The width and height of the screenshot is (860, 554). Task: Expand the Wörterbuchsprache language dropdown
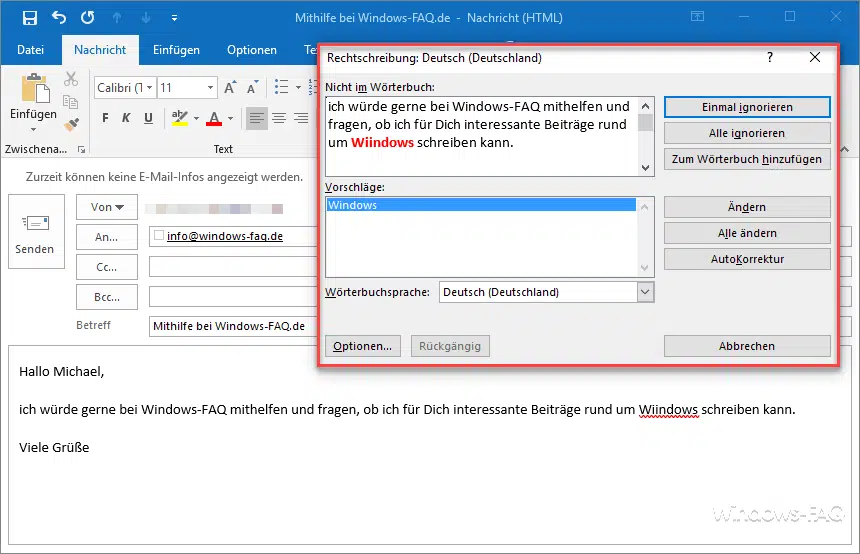(x=645, y=292)
